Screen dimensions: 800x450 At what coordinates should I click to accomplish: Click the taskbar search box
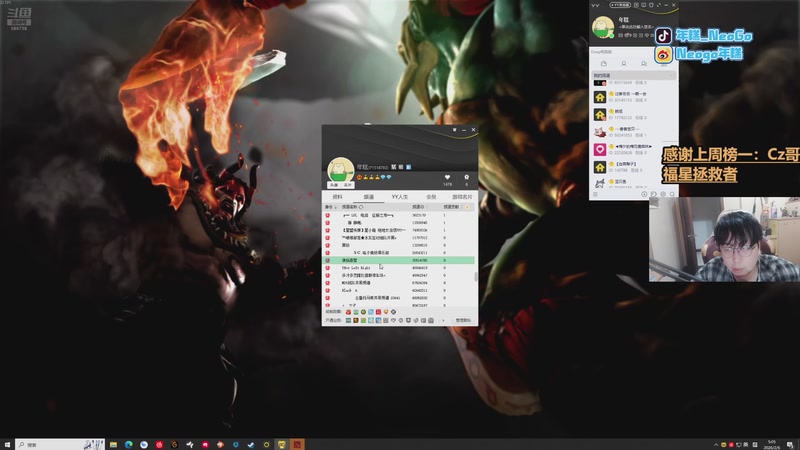click(x=60, y=445)
